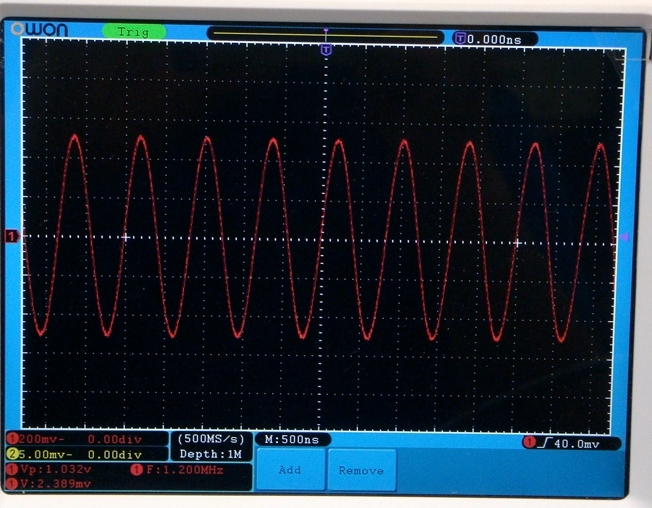Click the channel 1 200mv scale readout
The height and width of the screenshot is (508, 652).
pyautogui.click(x=42, y=439)
